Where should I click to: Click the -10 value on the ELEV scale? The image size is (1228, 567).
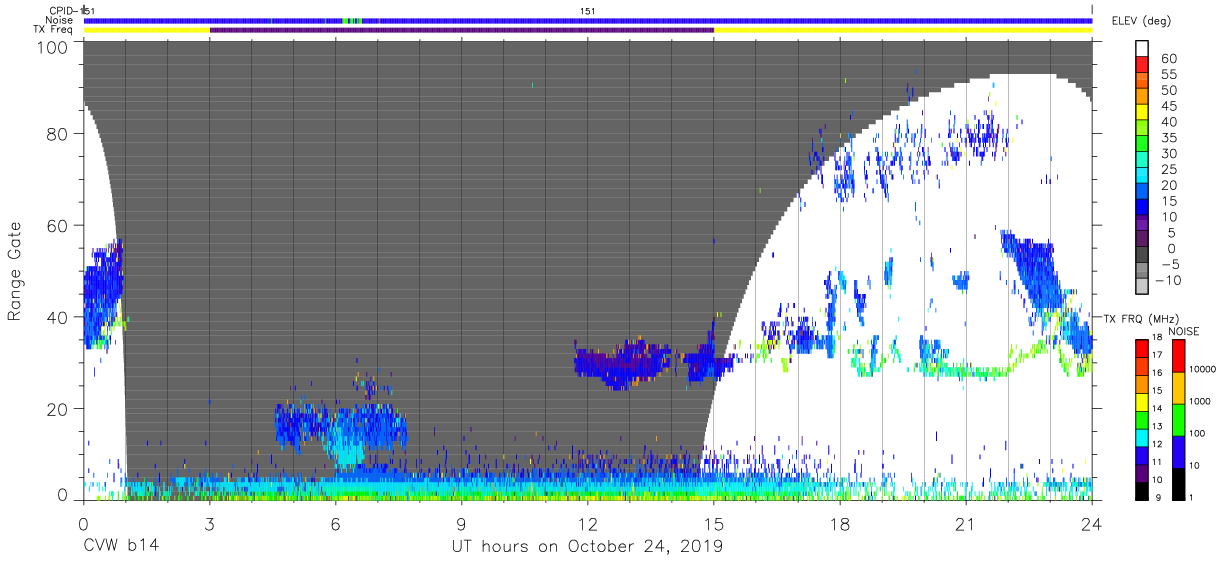1168,281
